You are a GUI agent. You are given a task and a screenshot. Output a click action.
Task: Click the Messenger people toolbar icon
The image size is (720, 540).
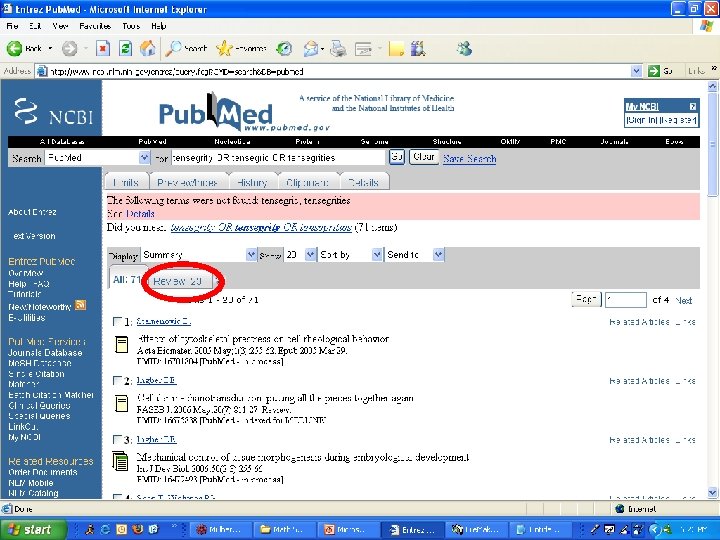pos(464,48)
